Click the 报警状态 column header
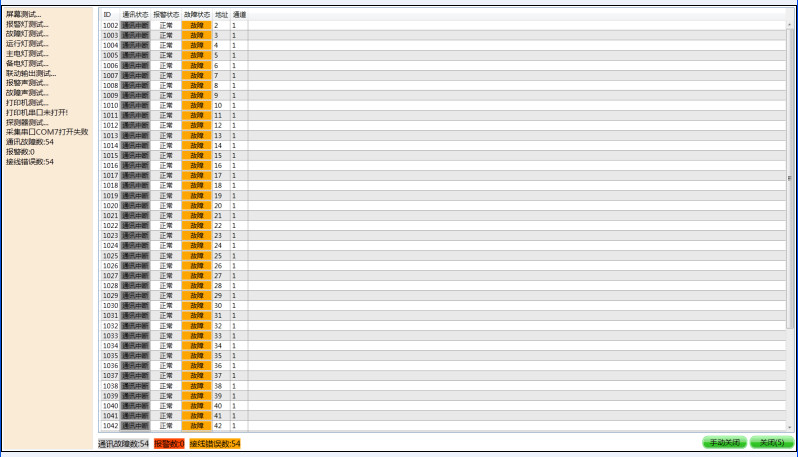798x457 pixels. [x=166, y=15]
